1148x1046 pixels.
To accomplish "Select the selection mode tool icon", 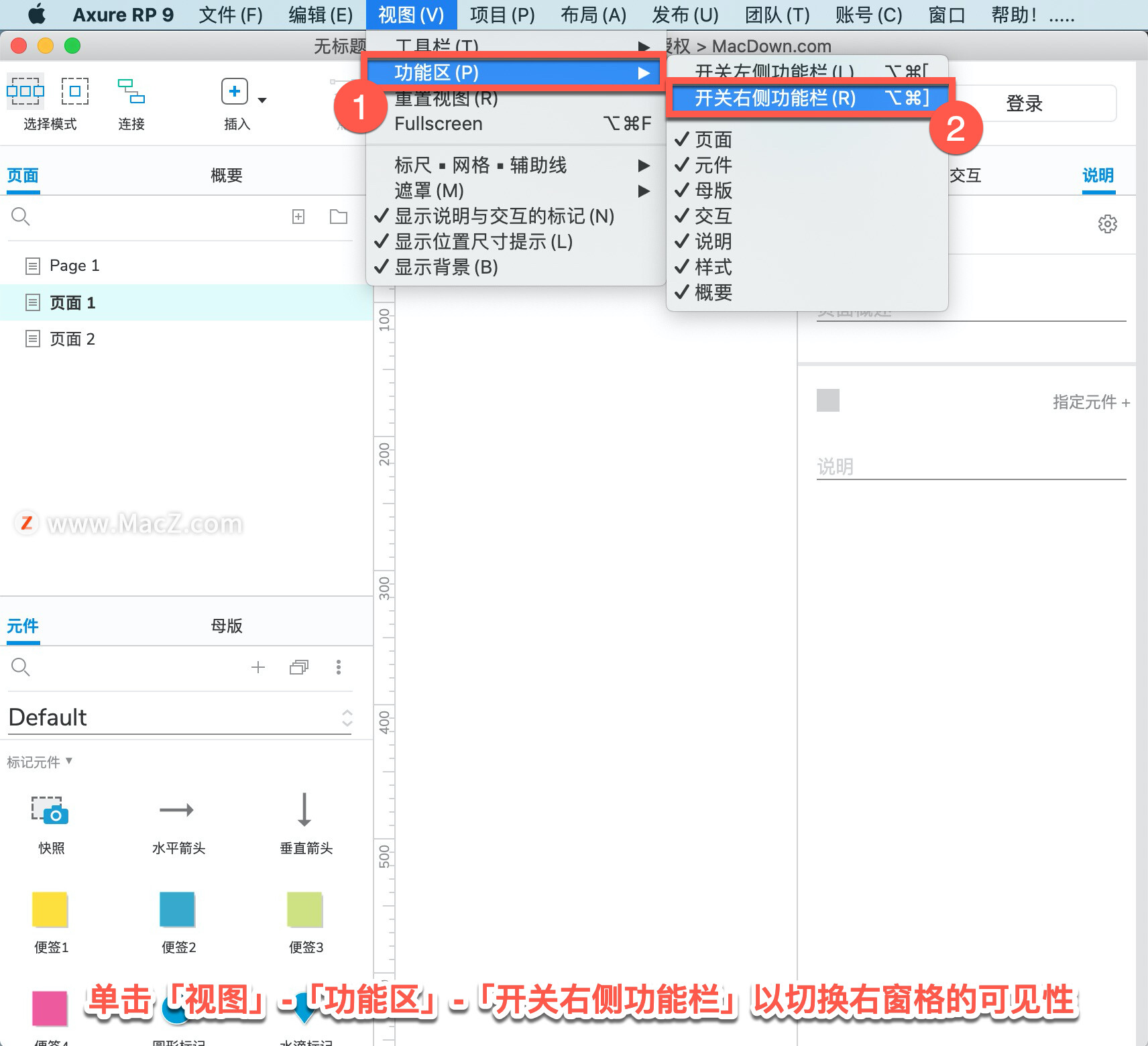I will pos(25,91).
